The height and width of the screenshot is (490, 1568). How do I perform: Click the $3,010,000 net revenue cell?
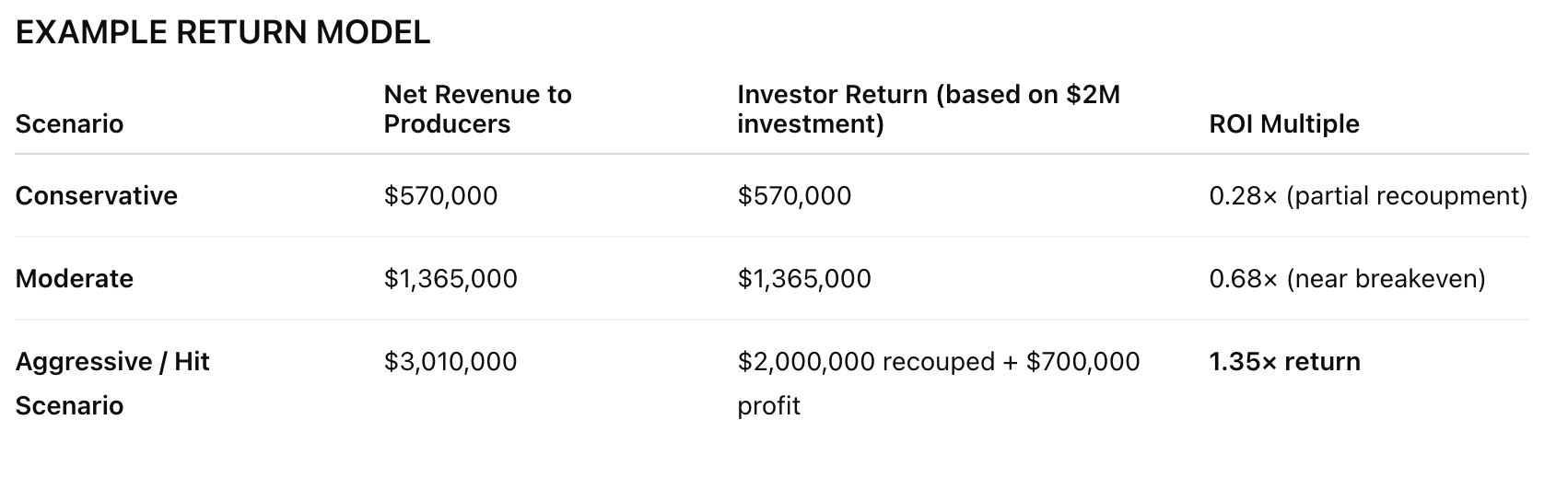coord(451,361)
